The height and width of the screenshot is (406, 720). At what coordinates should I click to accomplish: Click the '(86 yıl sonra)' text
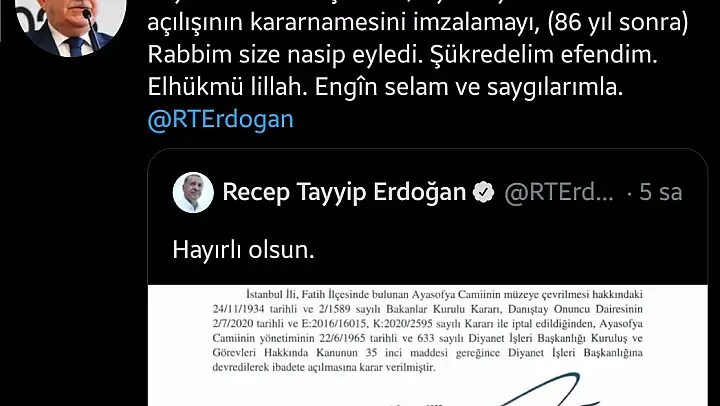pos(618,23)
